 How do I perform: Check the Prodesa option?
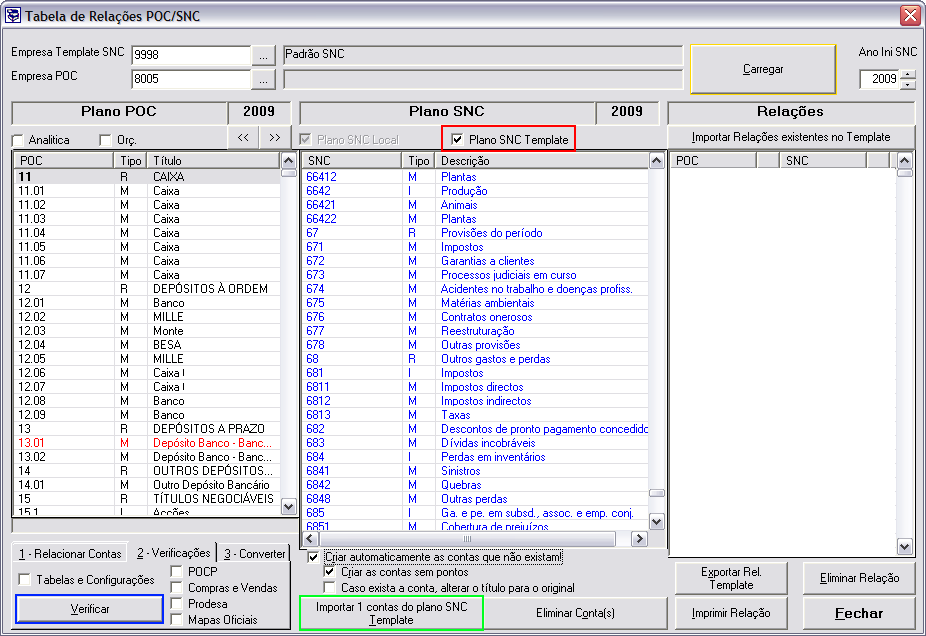(x=176, y=604)
